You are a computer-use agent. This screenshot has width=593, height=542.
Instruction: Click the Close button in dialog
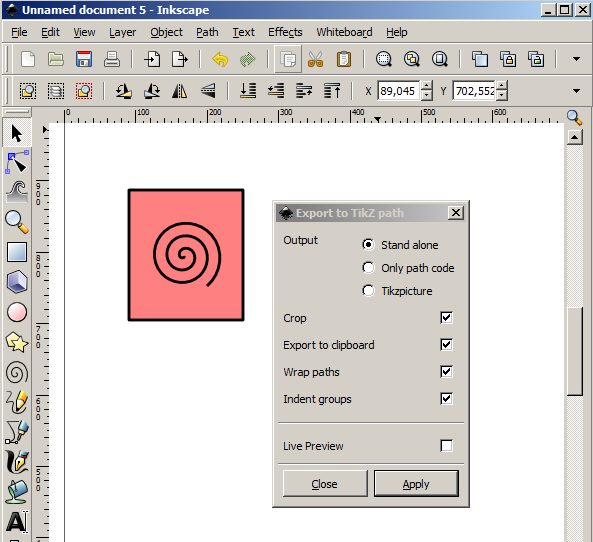pyautogui.click(x=325, y=484)
